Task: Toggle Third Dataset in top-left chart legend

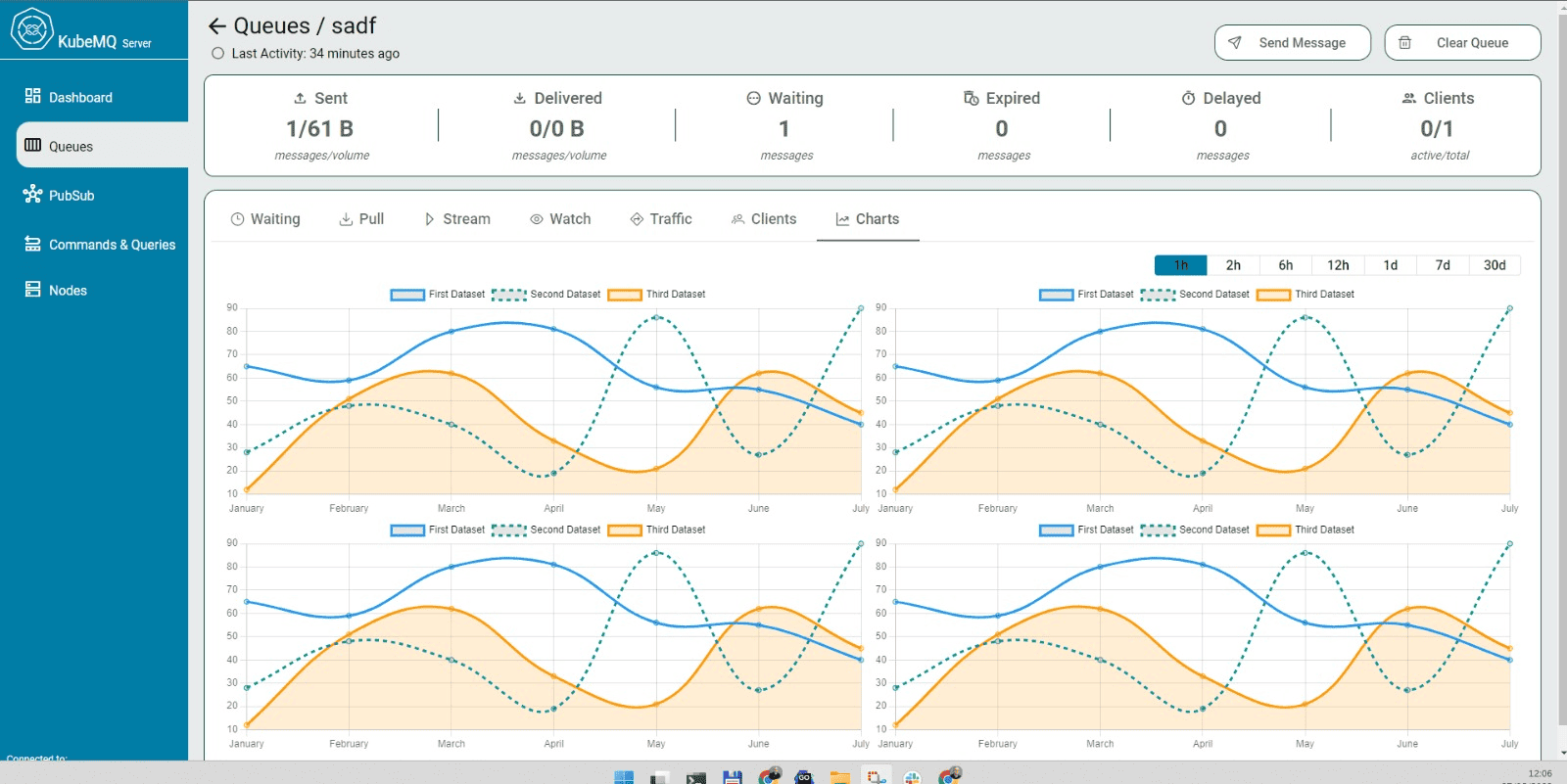Action: click(x=656, y=295)
